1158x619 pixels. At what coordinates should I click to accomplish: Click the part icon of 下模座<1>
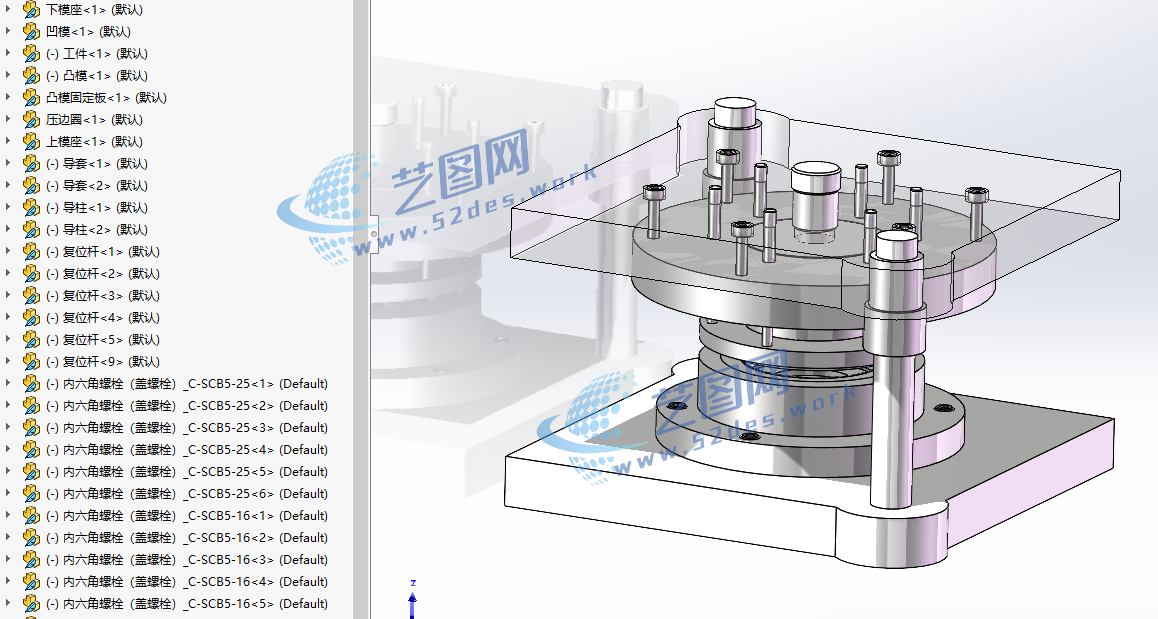point(31,10)
